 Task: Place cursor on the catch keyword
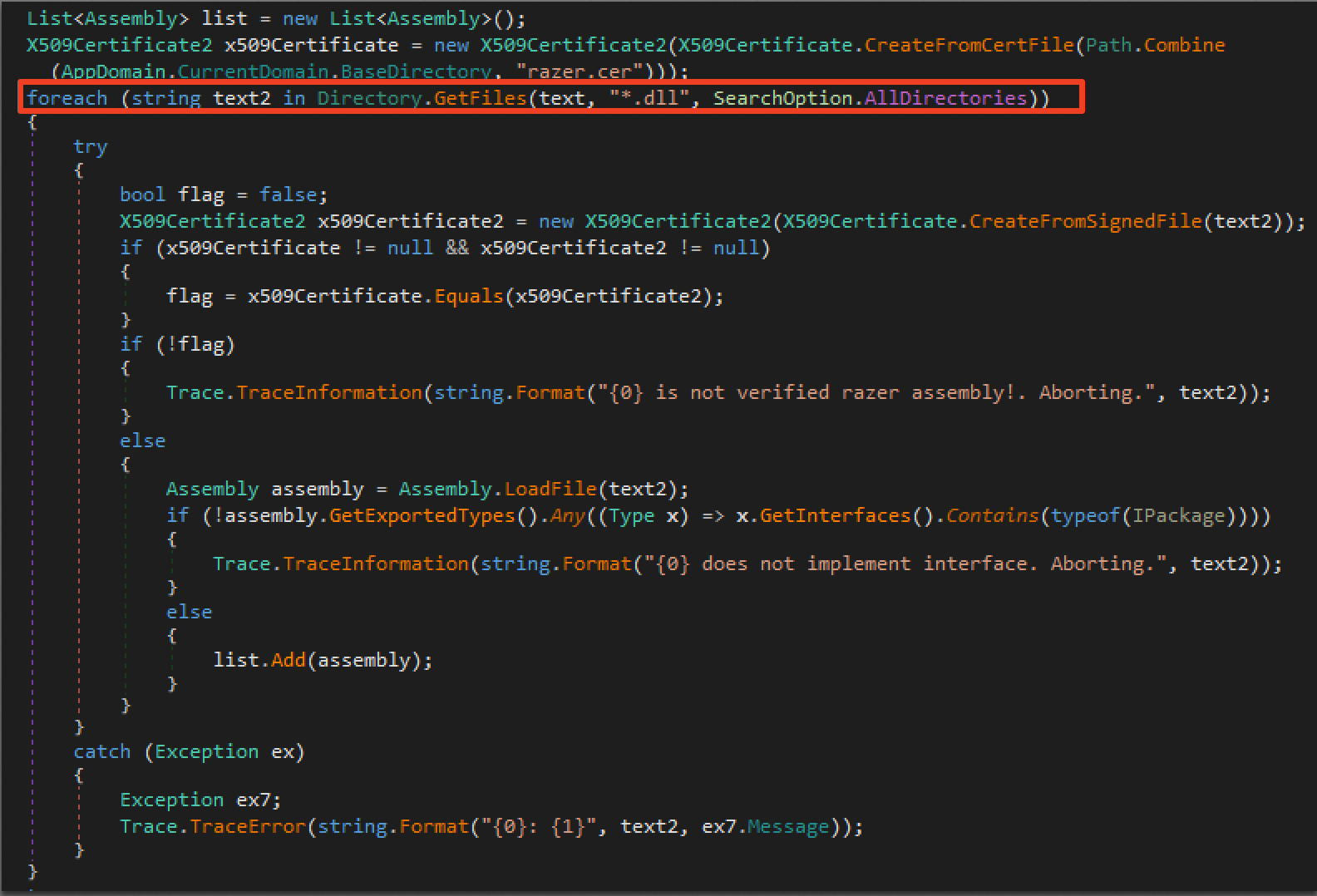(x=101, y=751)
